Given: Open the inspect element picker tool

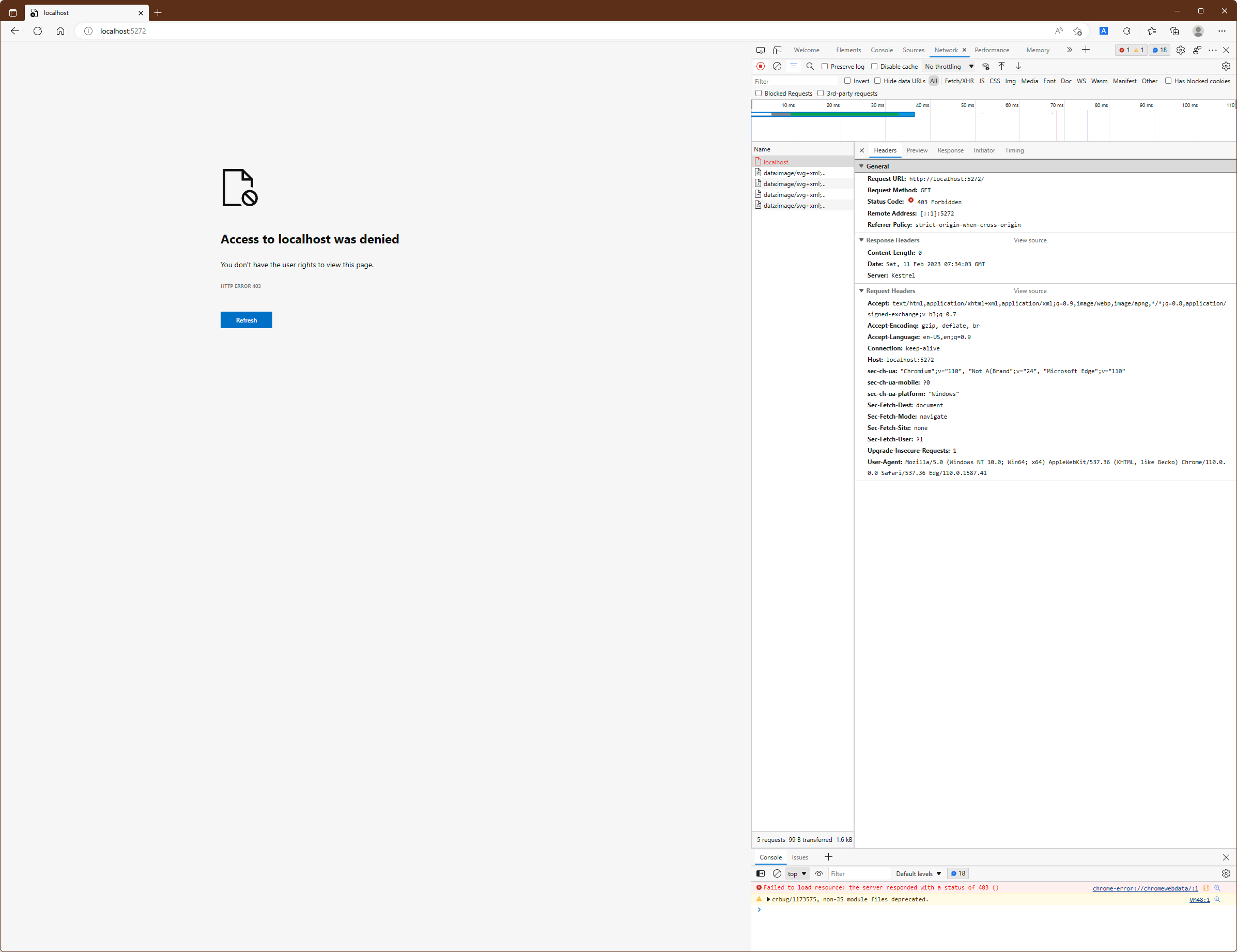Looking at the screenshot, I should (761, 50).
